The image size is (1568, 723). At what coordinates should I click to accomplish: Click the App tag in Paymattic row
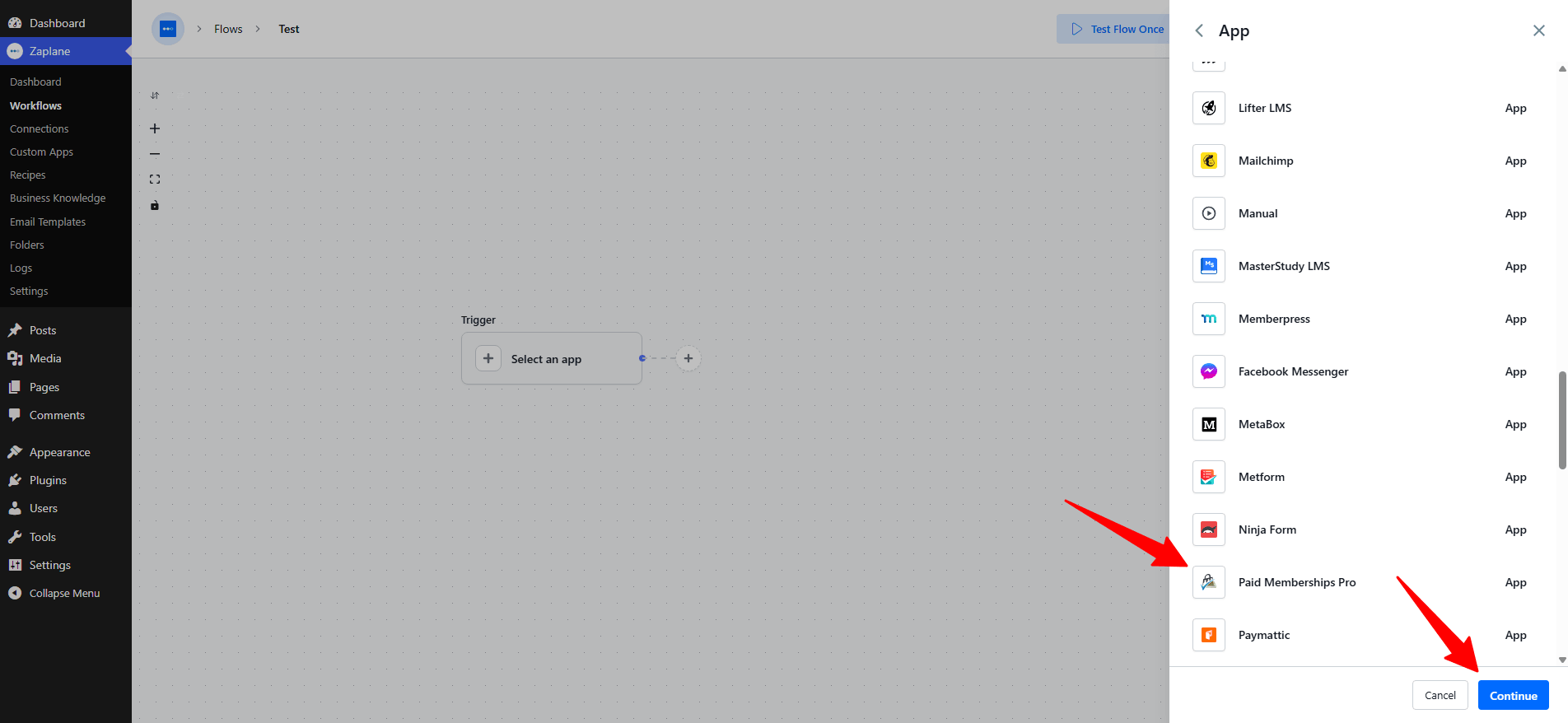pyautogui.click(x=1516, y=635)
